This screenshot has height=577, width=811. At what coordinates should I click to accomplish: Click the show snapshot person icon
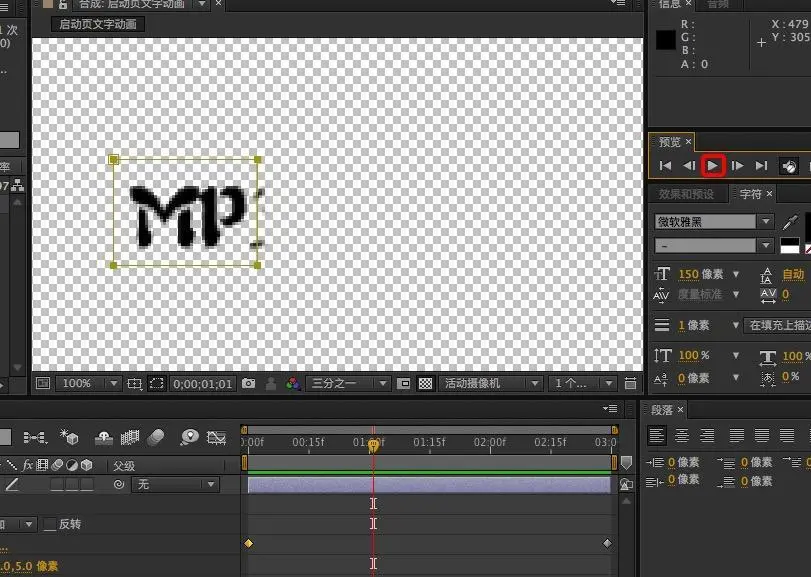coord(271,384)
